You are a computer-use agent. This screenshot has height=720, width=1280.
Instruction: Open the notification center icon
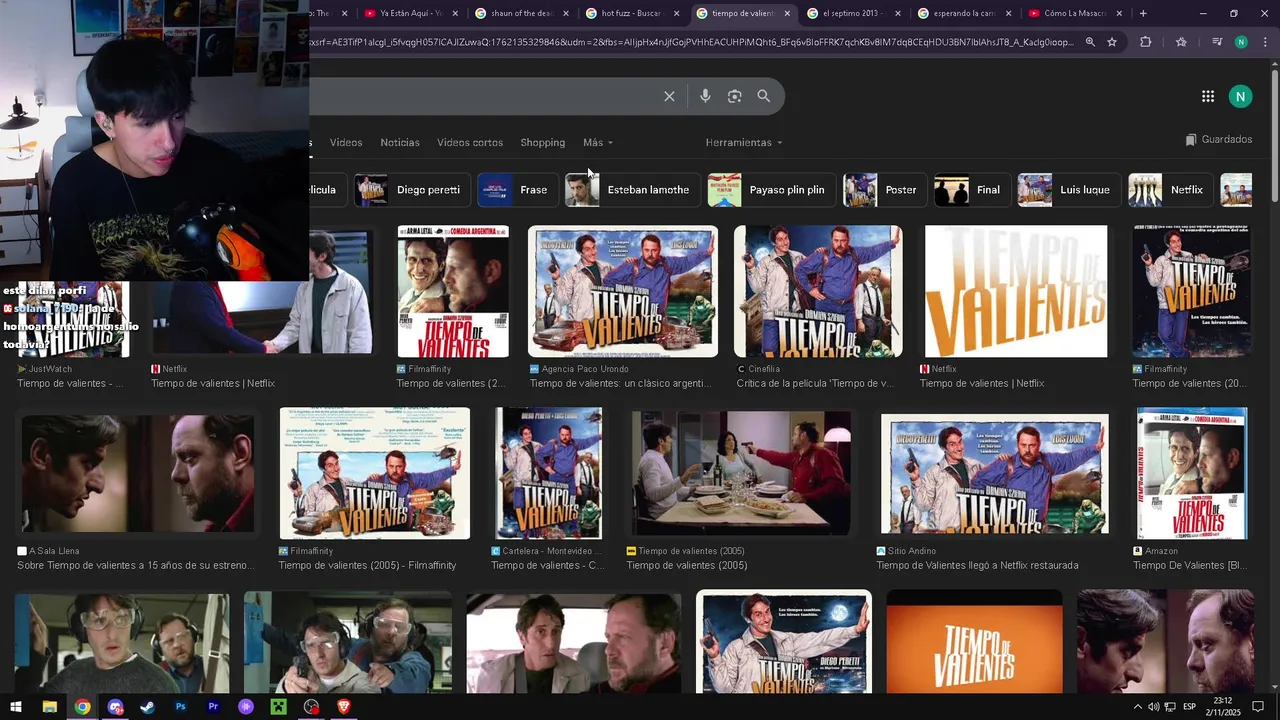click(1258, 707)
